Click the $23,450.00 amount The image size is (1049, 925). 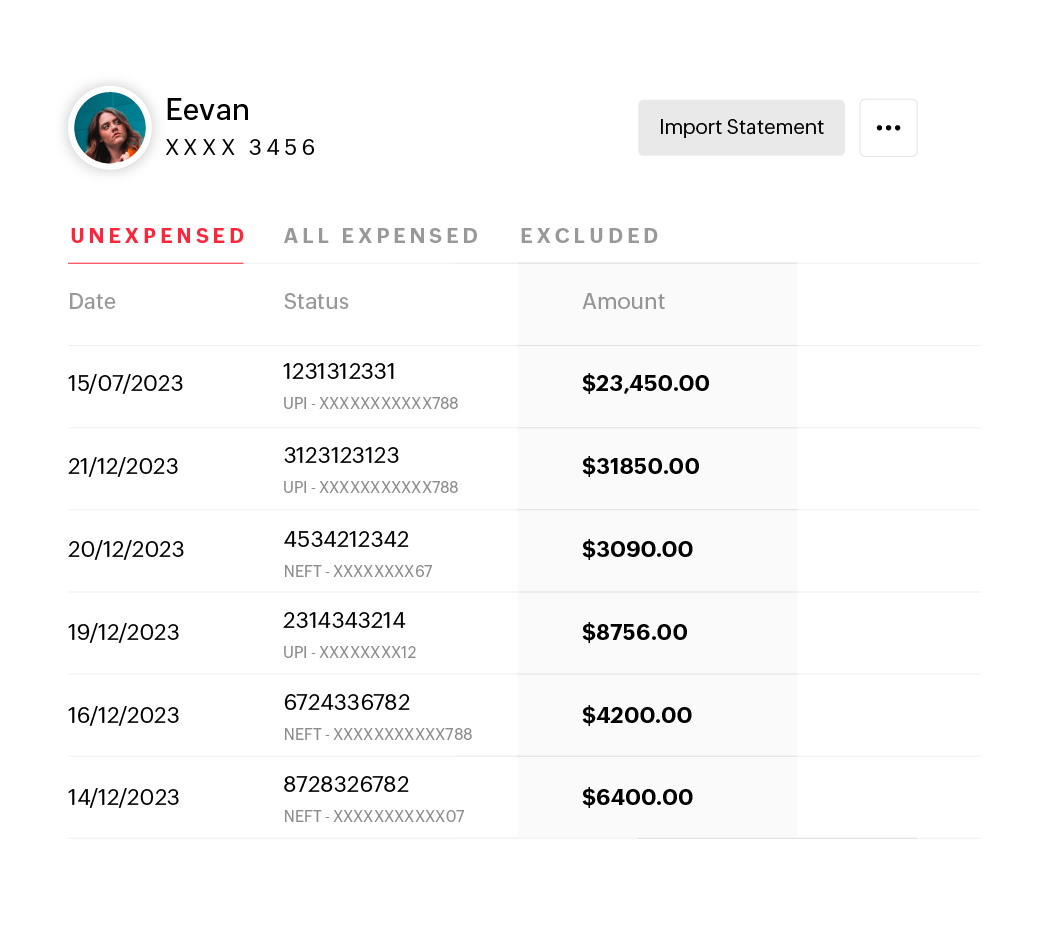pyautogui.click(x=645, y=384)
